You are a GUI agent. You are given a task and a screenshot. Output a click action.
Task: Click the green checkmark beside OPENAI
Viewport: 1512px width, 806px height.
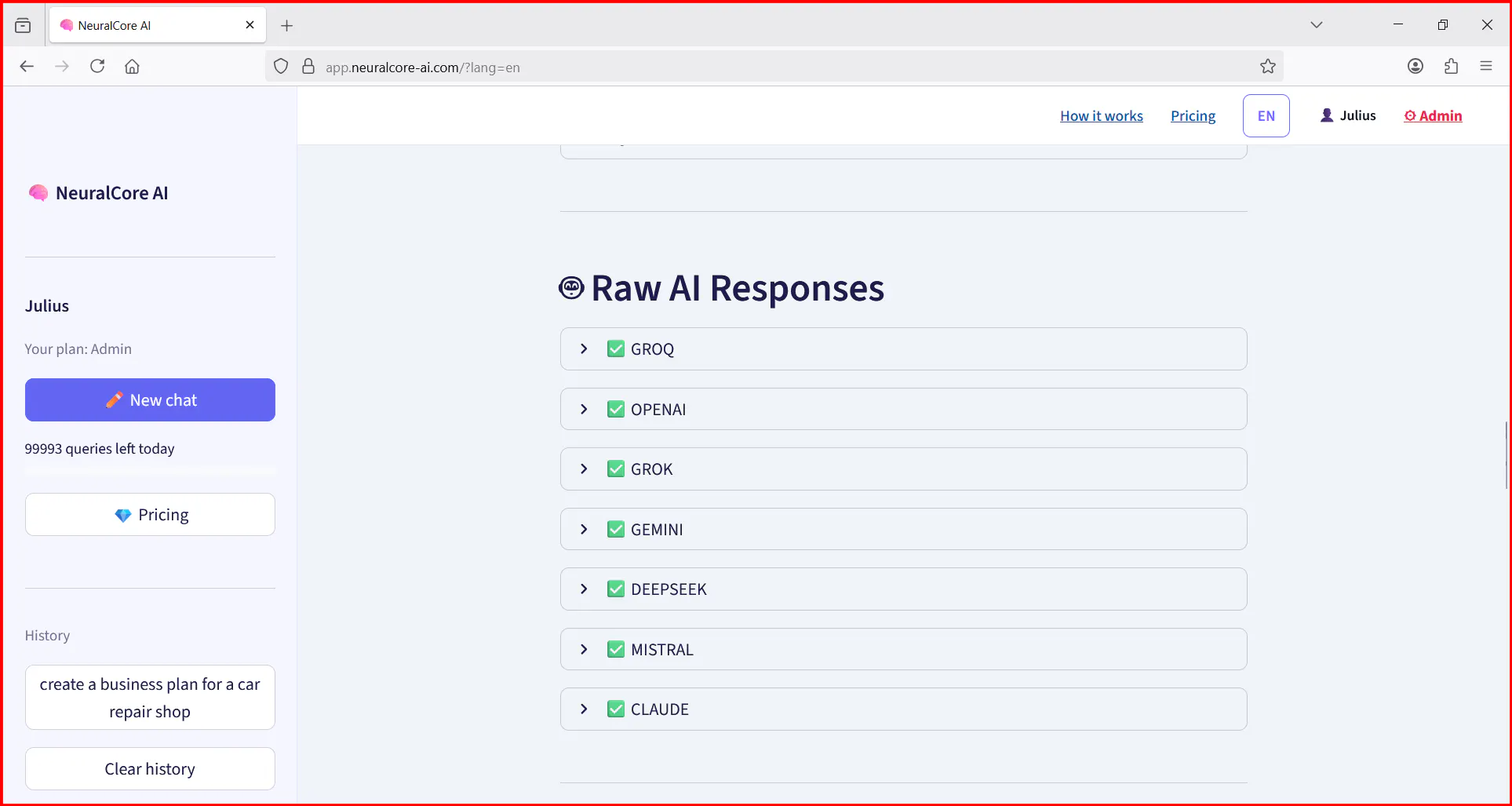click(616, 410)
